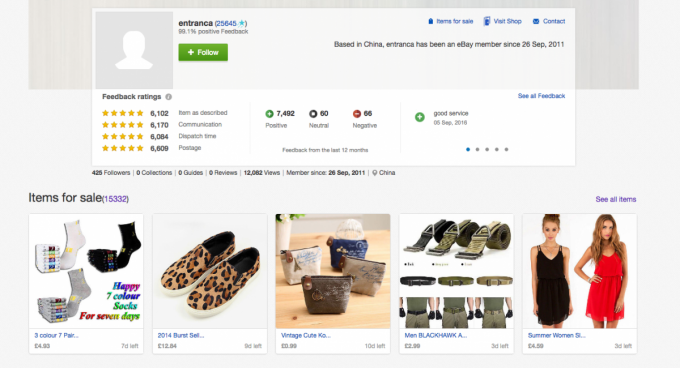Image resolution: width=680 pixels, height=368 pixels.
Task: Click the £2.99 price text
Action: (x=412, y=346)
